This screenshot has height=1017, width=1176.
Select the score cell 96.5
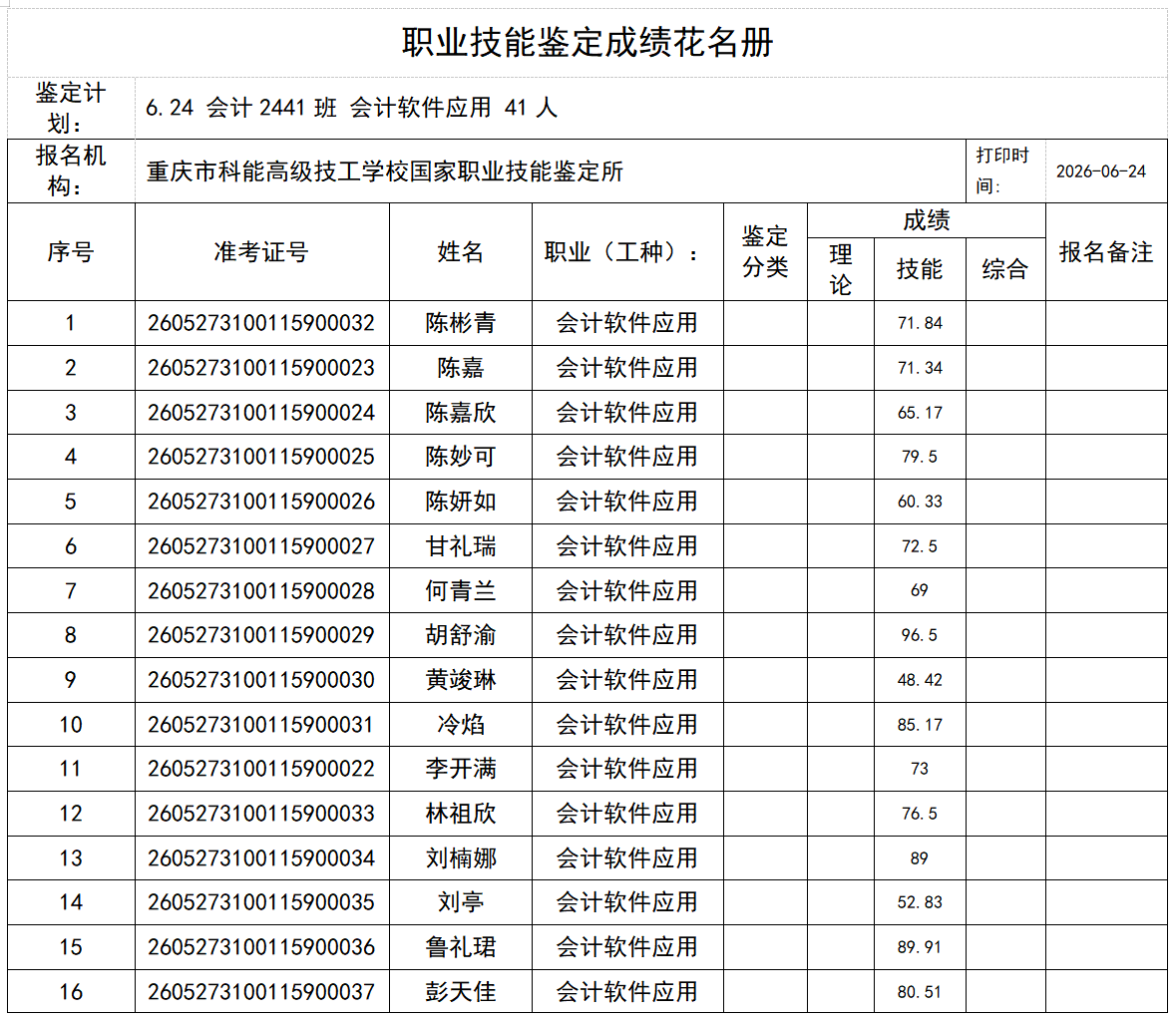tap(920, 635)
